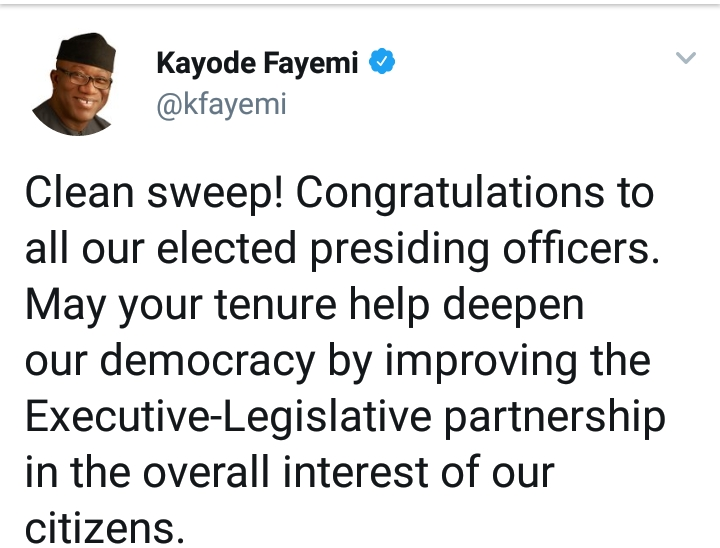Open the tweet options chevron menu
Screen dimensions: 720x548
(x=685, y=59)
